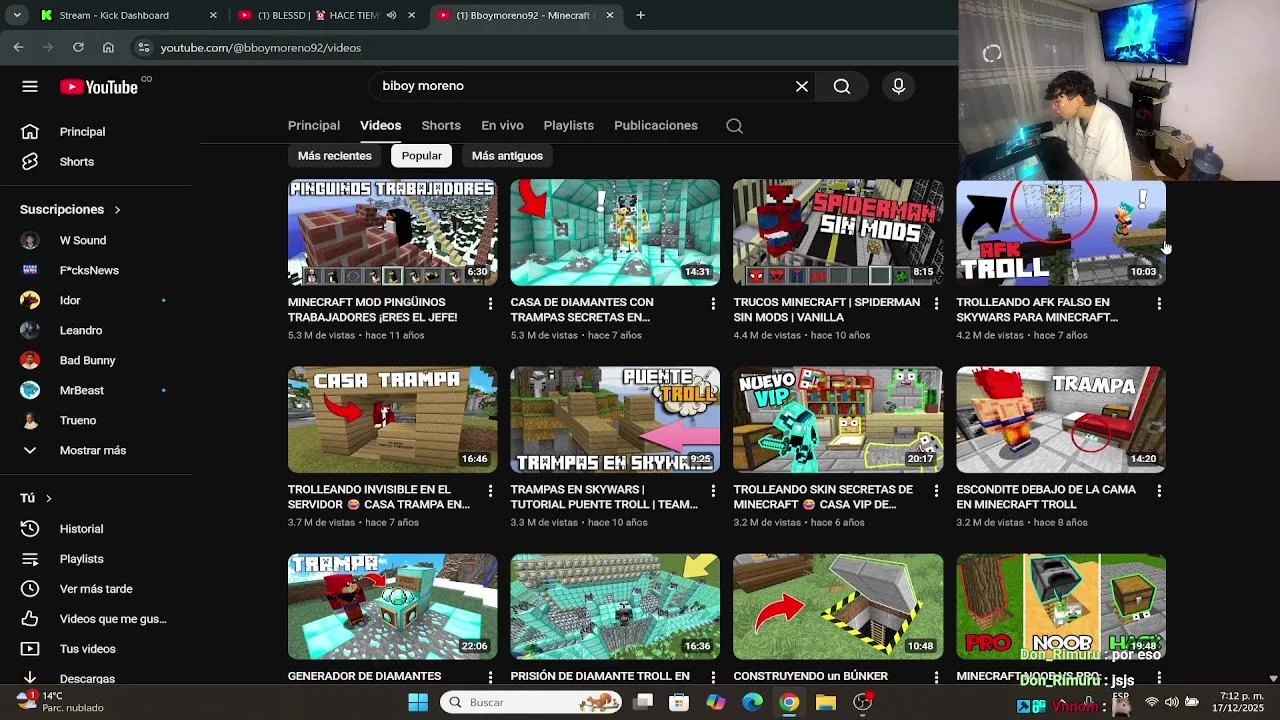Go back in Chrome browser
1280x720 pixels.
point(18,47)
